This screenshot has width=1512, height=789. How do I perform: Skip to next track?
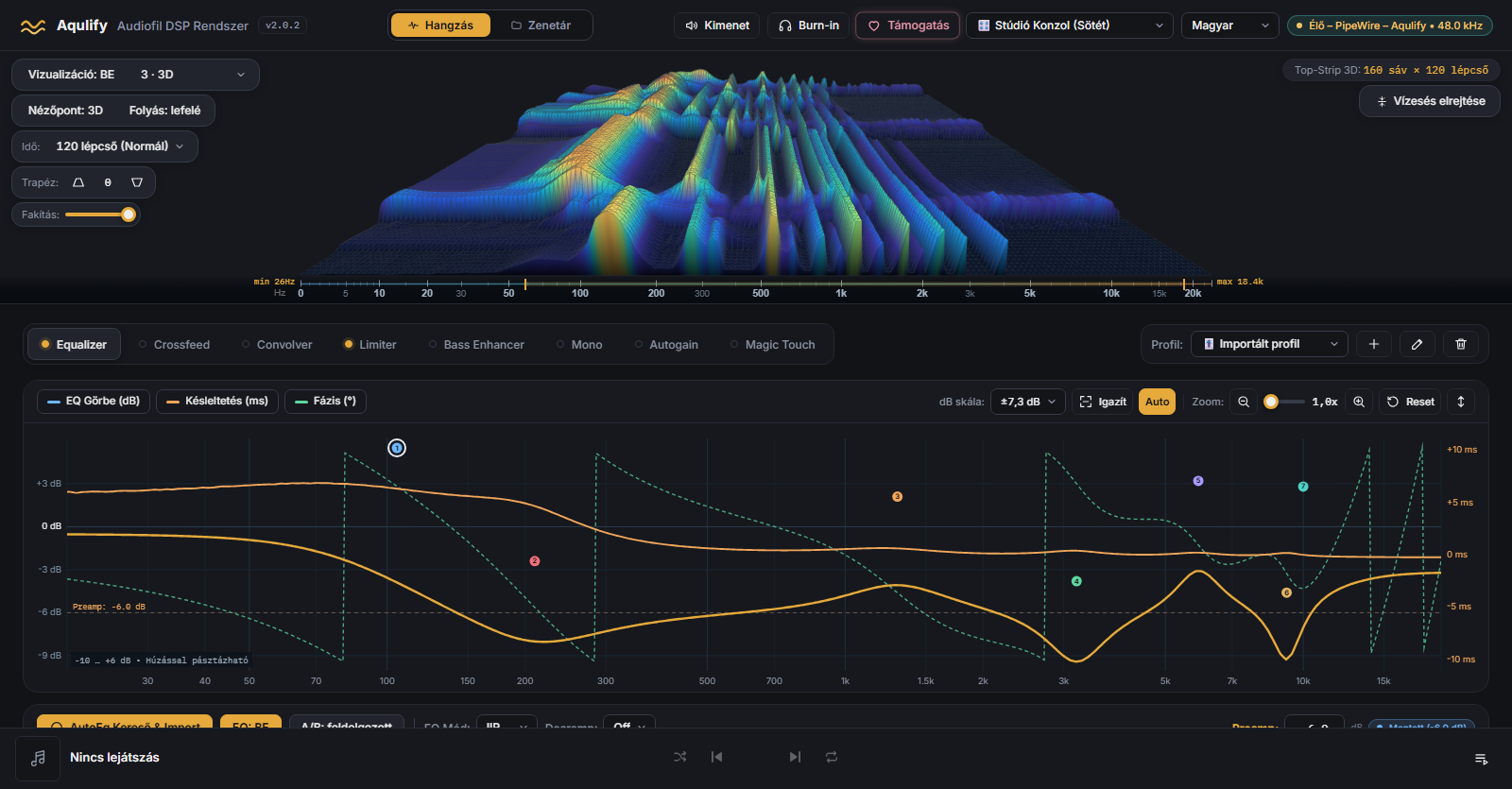click(795, 757)
